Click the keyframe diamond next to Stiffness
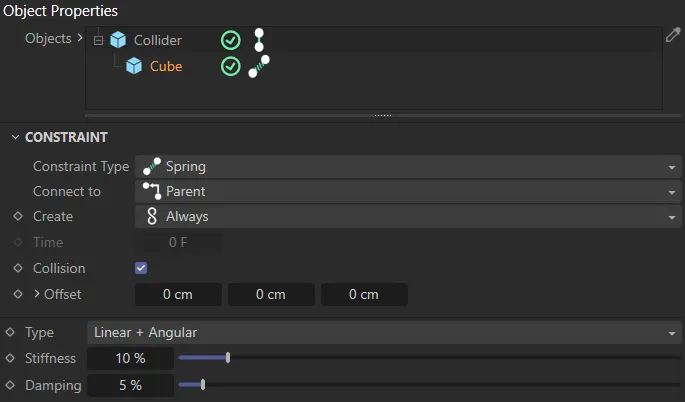This screenshot has height=402, width=685. click(x=10, y=358)
